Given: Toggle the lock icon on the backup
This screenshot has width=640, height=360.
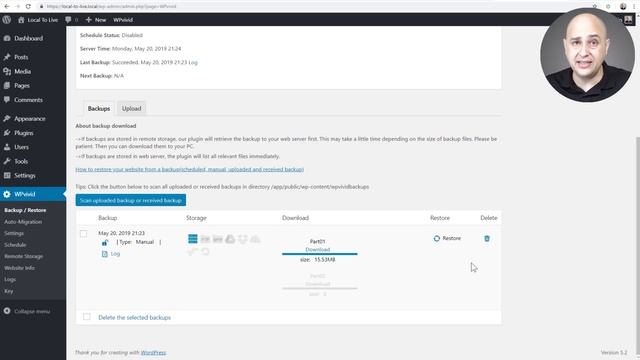Looking at the screenshot, I should [x=105, y=242].
